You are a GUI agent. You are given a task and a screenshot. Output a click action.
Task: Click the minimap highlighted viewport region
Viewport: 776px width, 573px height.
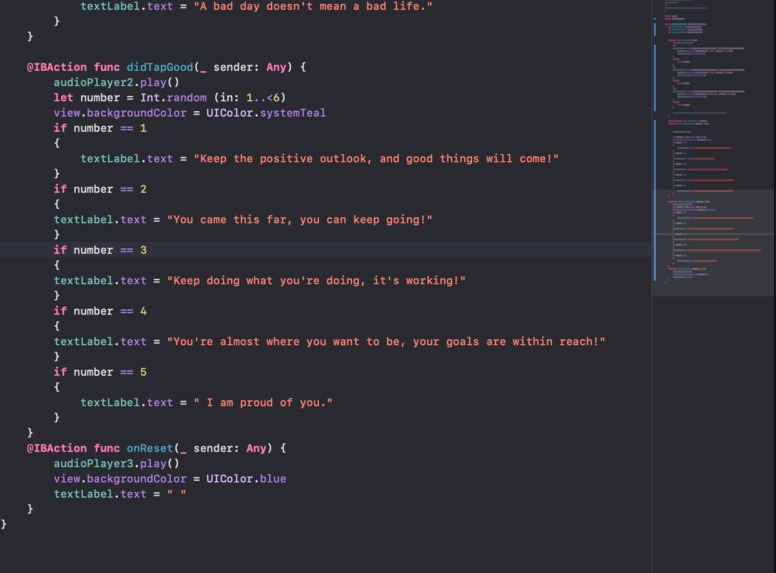[x=714, y=243]
